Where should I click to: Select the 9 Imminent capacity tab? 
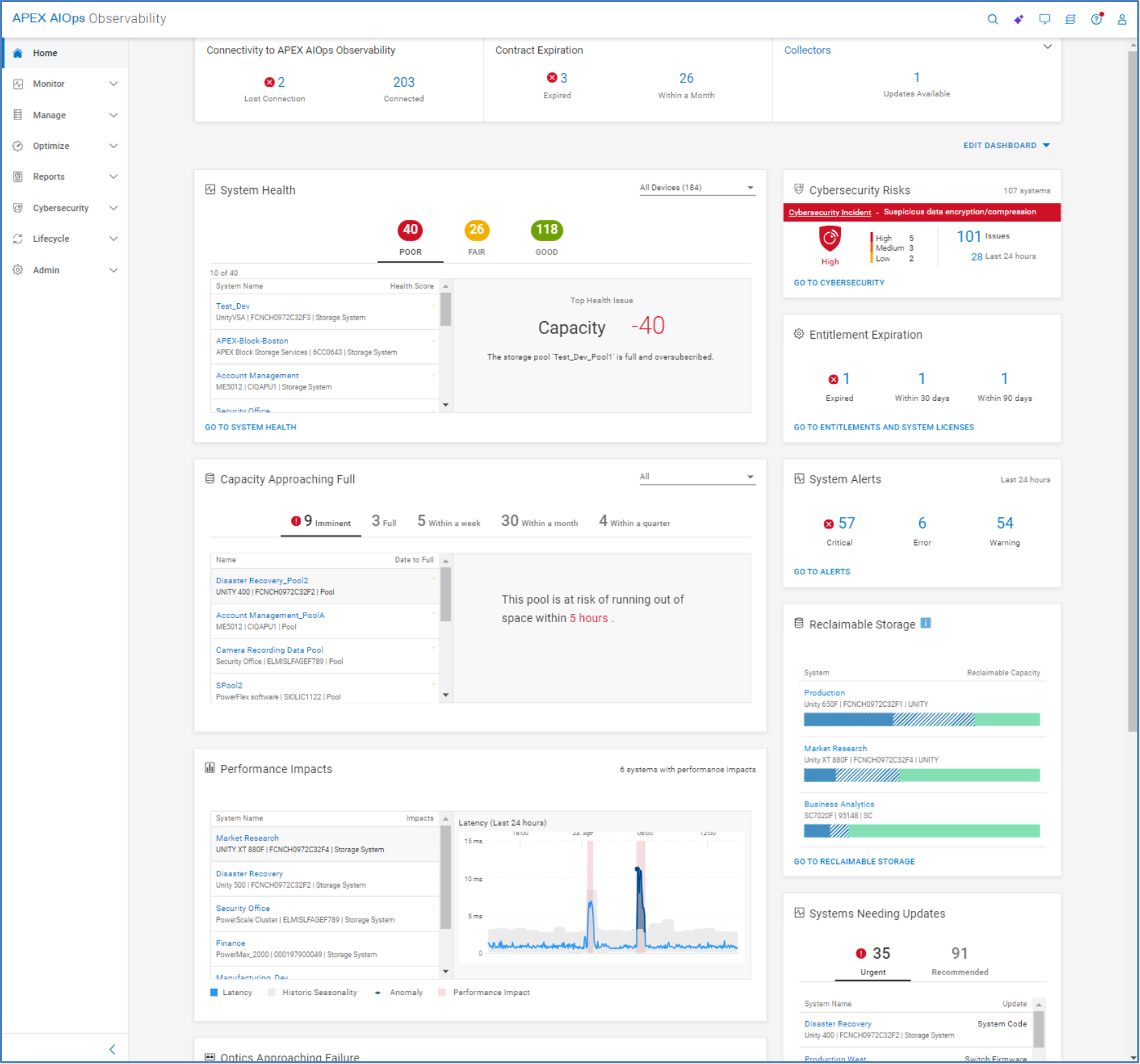click(x=321, y=522)
